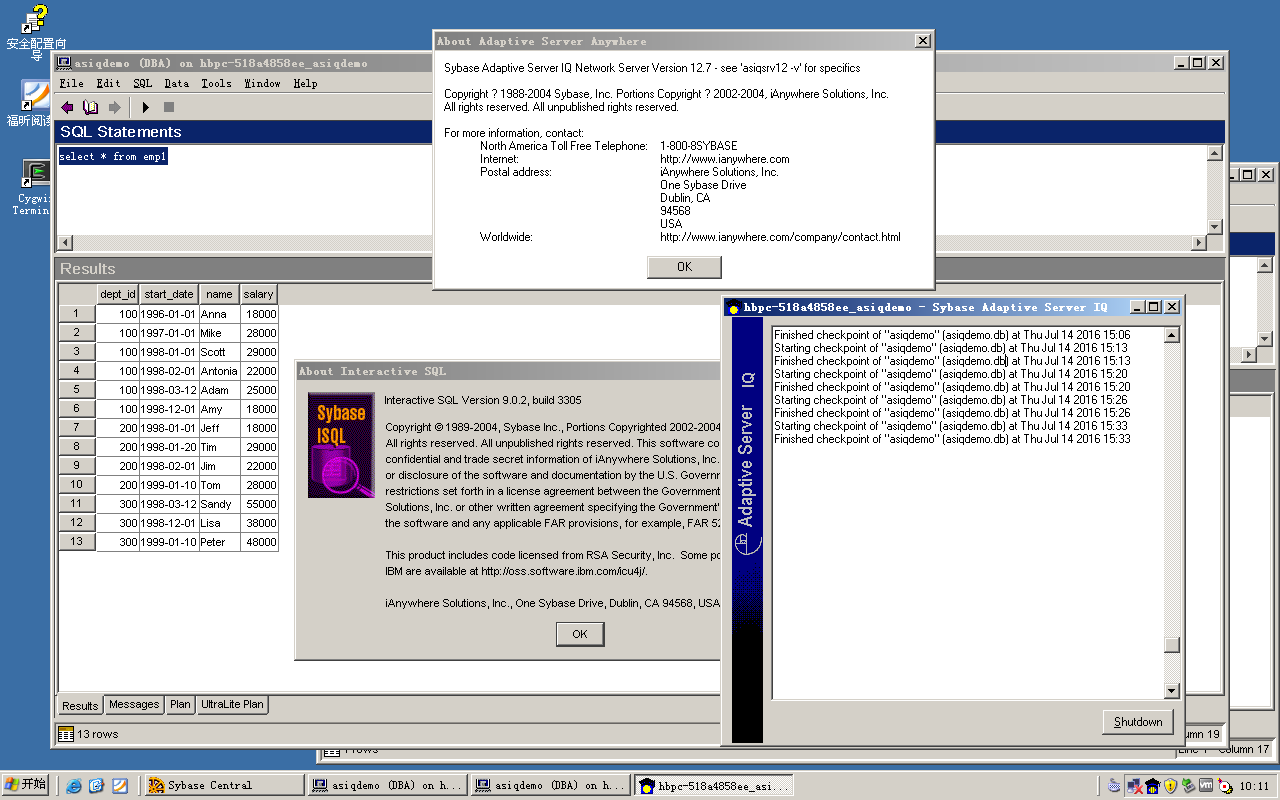Click the Interactive SQL window title-bar icon
This screenshot has width=1280, height=800.
(64, 63)
